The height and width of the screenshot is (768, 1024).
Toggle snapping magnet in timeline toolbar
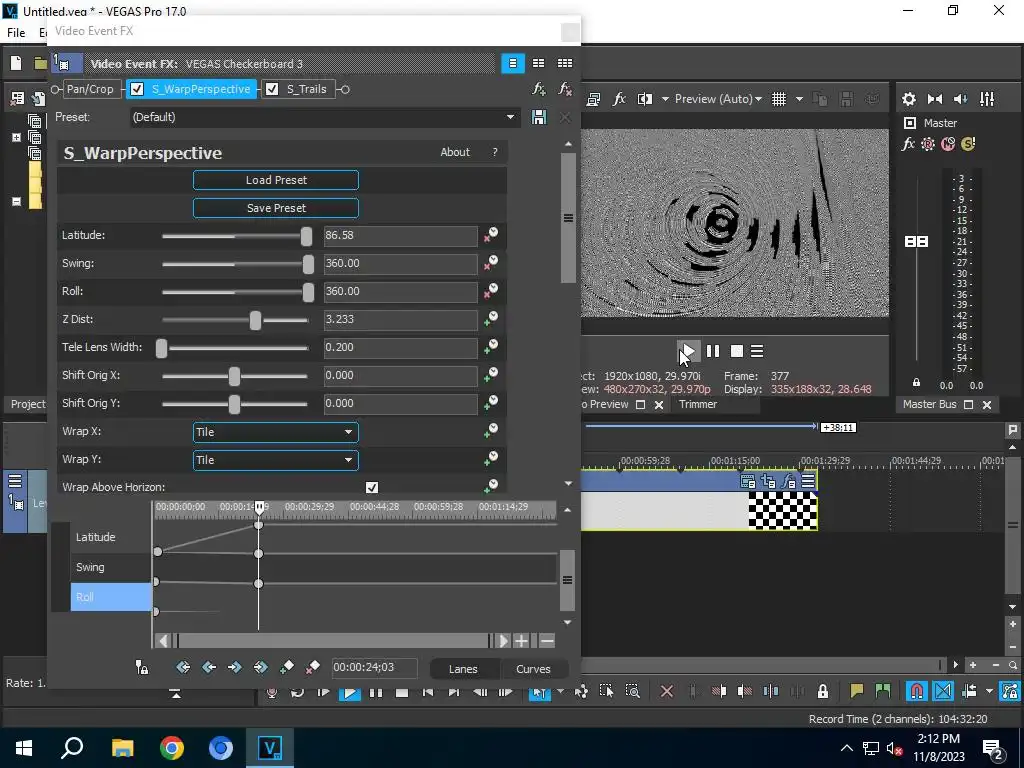[917, 692]
